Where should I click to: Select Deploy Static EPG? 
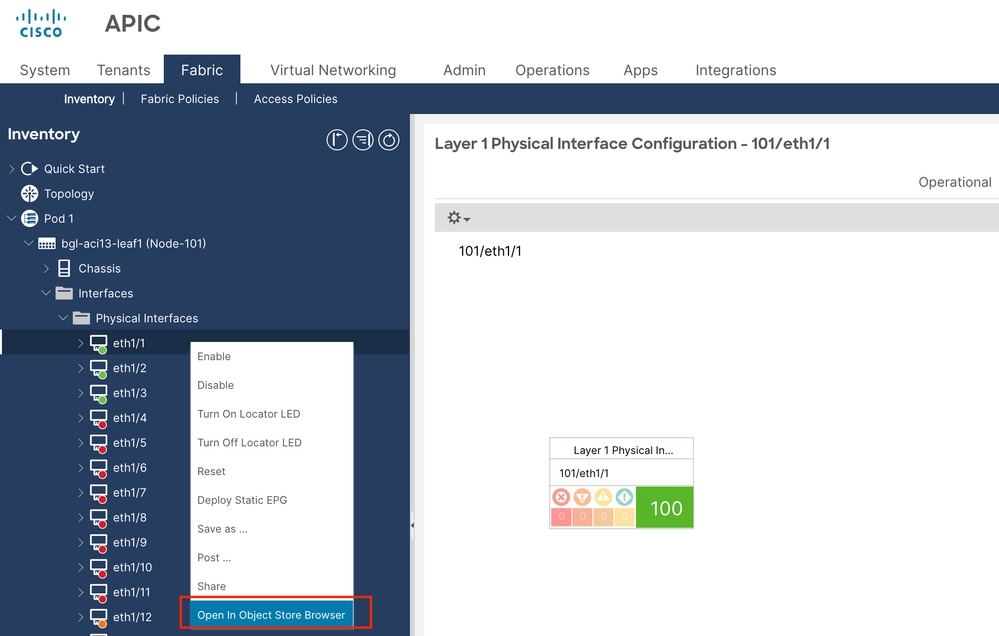pos(271,500)
